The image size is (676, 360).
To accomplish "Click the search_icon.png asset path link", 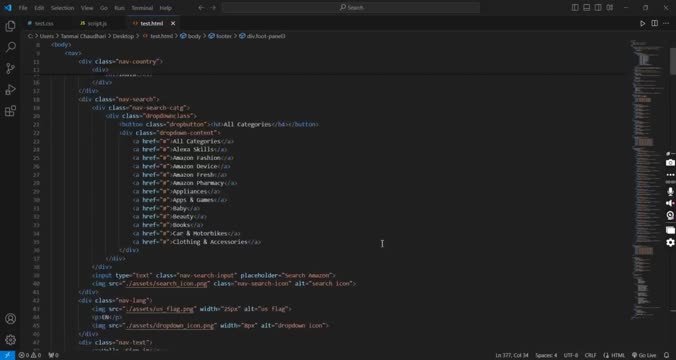I will coord(166,284).
